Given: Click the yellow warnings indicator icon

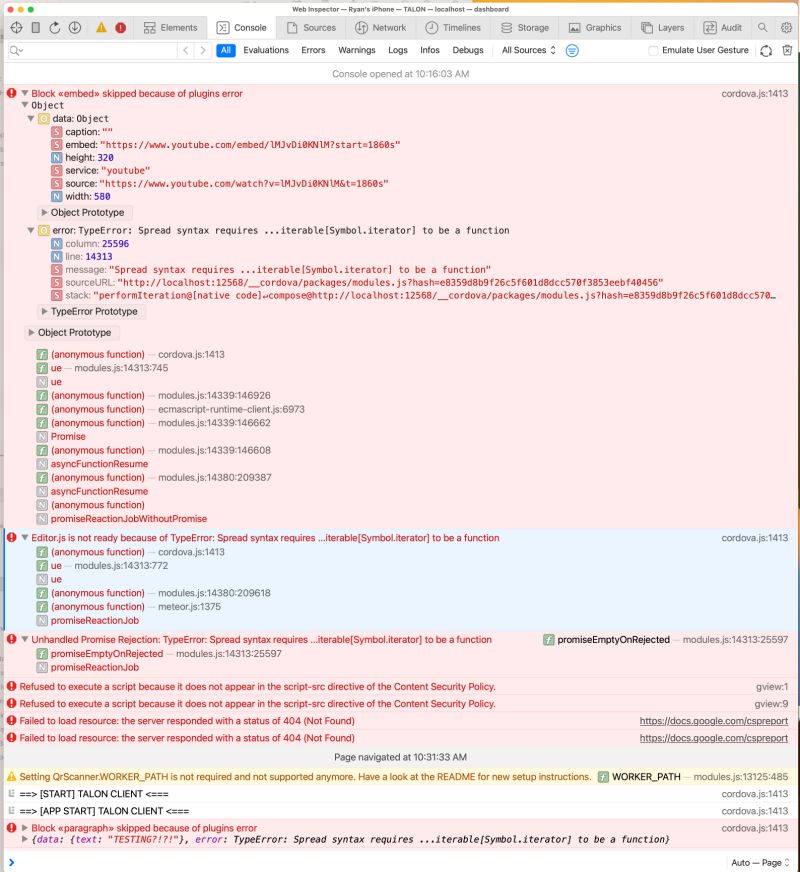Looking at the screenshot, I should 101,27.
